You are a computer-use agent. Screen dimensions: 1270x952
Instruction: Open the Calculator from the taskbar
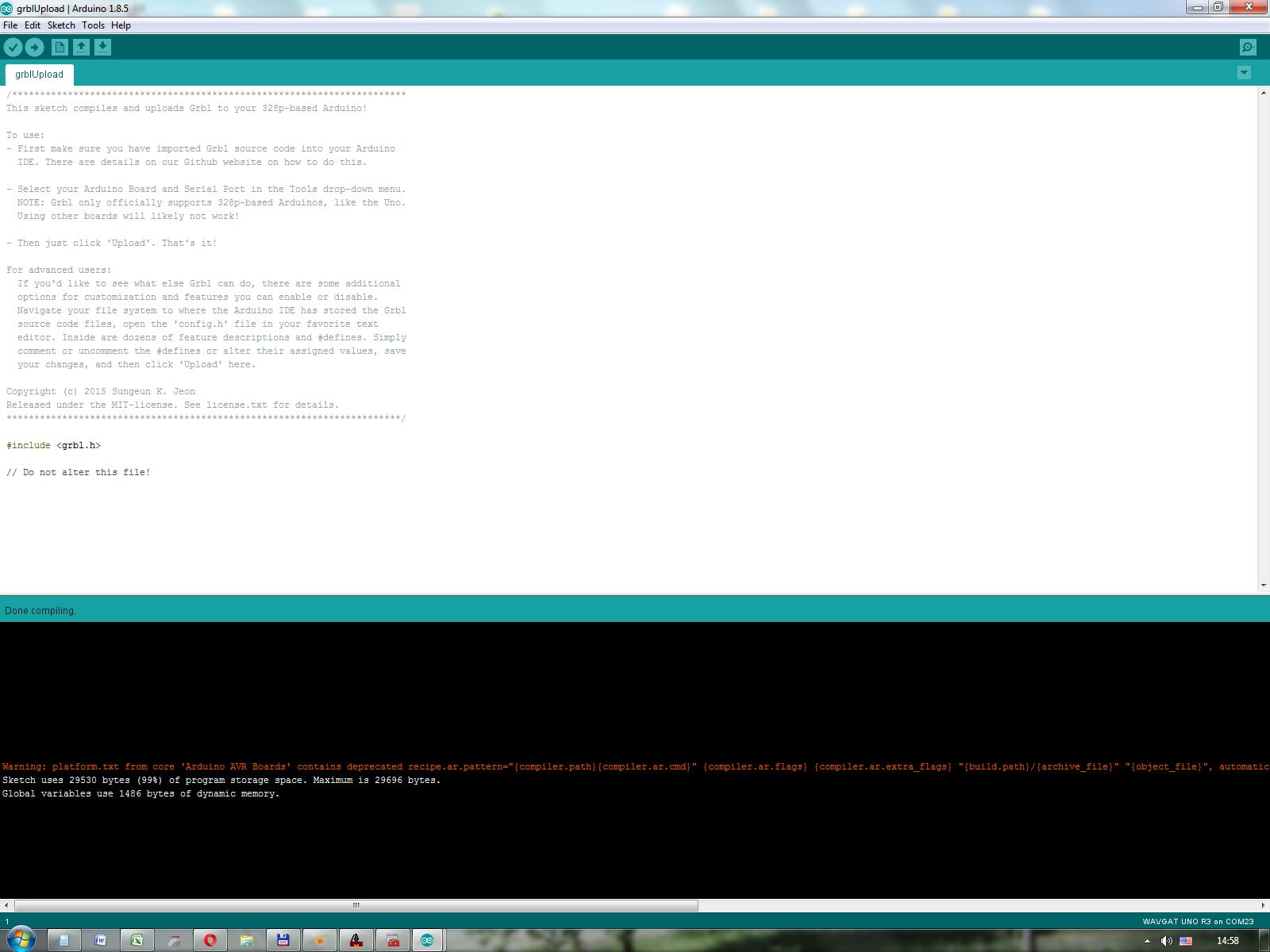pos(64,941)
